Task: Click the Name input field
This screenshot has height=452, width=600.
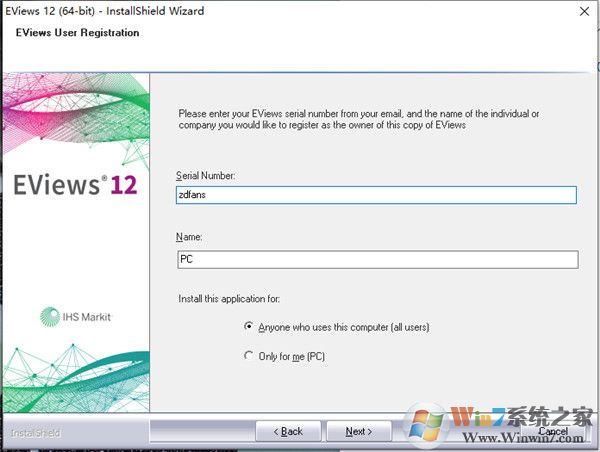Action: 378,259
